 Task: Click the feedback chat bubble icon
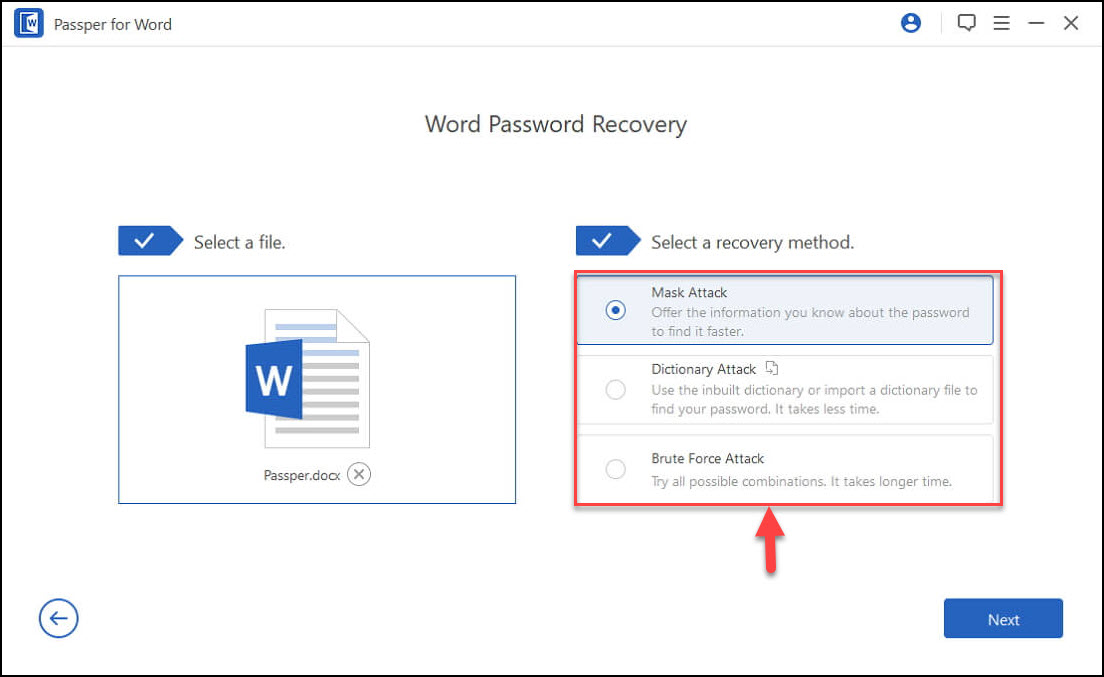[x=966, y=23]
